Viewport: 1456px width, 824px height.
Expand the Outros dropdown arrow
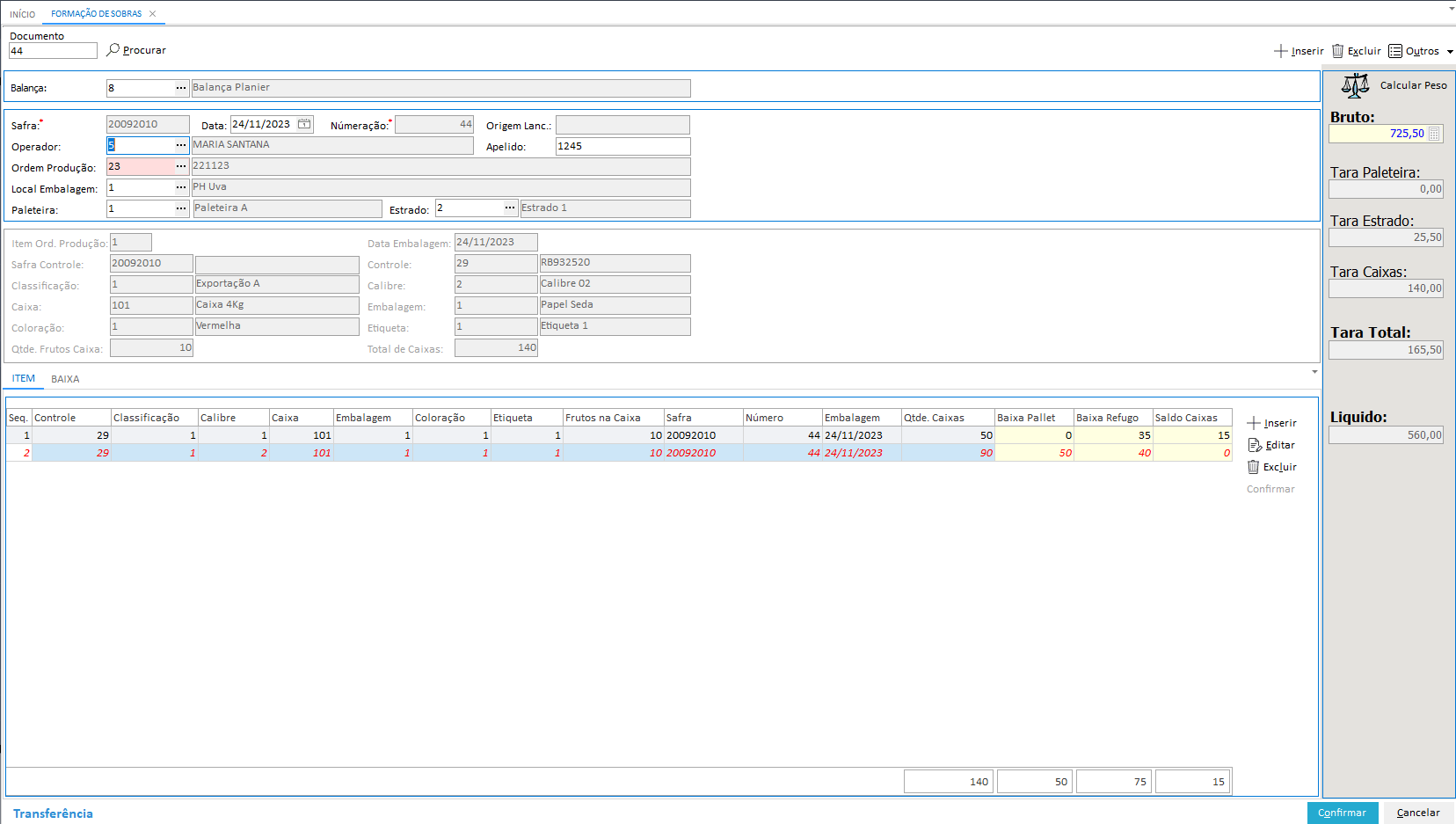[1450, 52]
